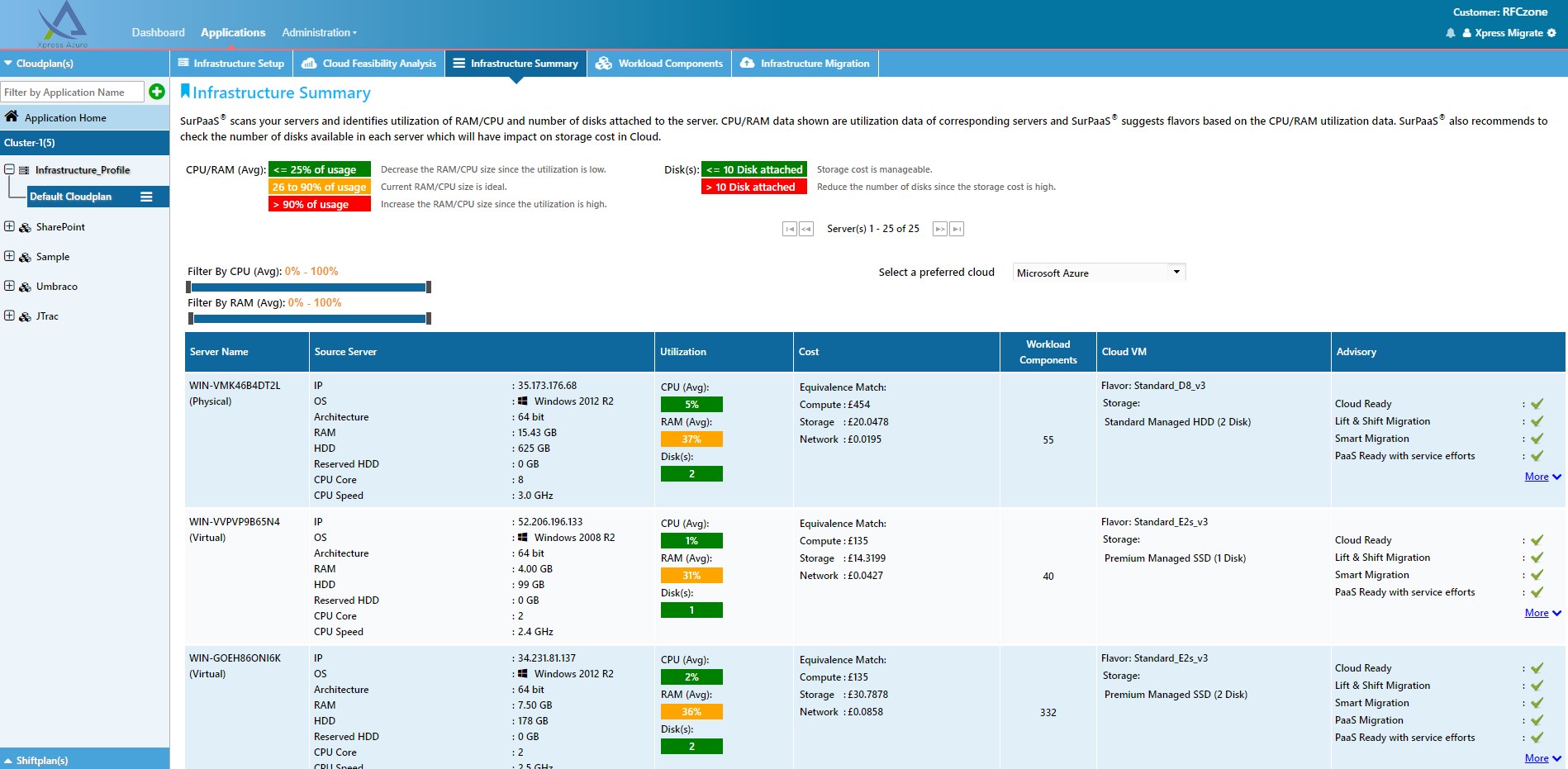The height and width of the screenshot is (769, 1568).
Task: Click Cloud Ready checkmark for WIN-VMK46B4DT2L
Action: coord(1537,404)
